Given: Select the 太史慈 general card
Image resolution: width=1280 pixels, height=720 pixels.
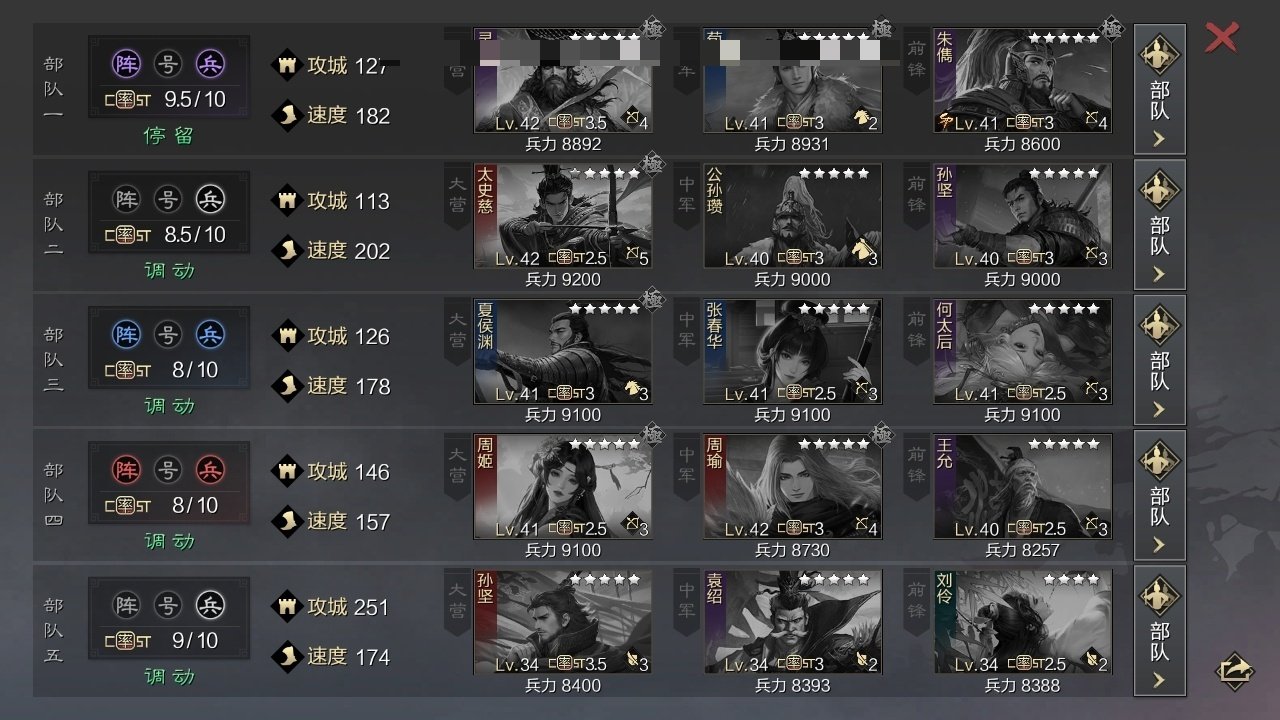Looking at the screenshot, I should tap(563, 216).
